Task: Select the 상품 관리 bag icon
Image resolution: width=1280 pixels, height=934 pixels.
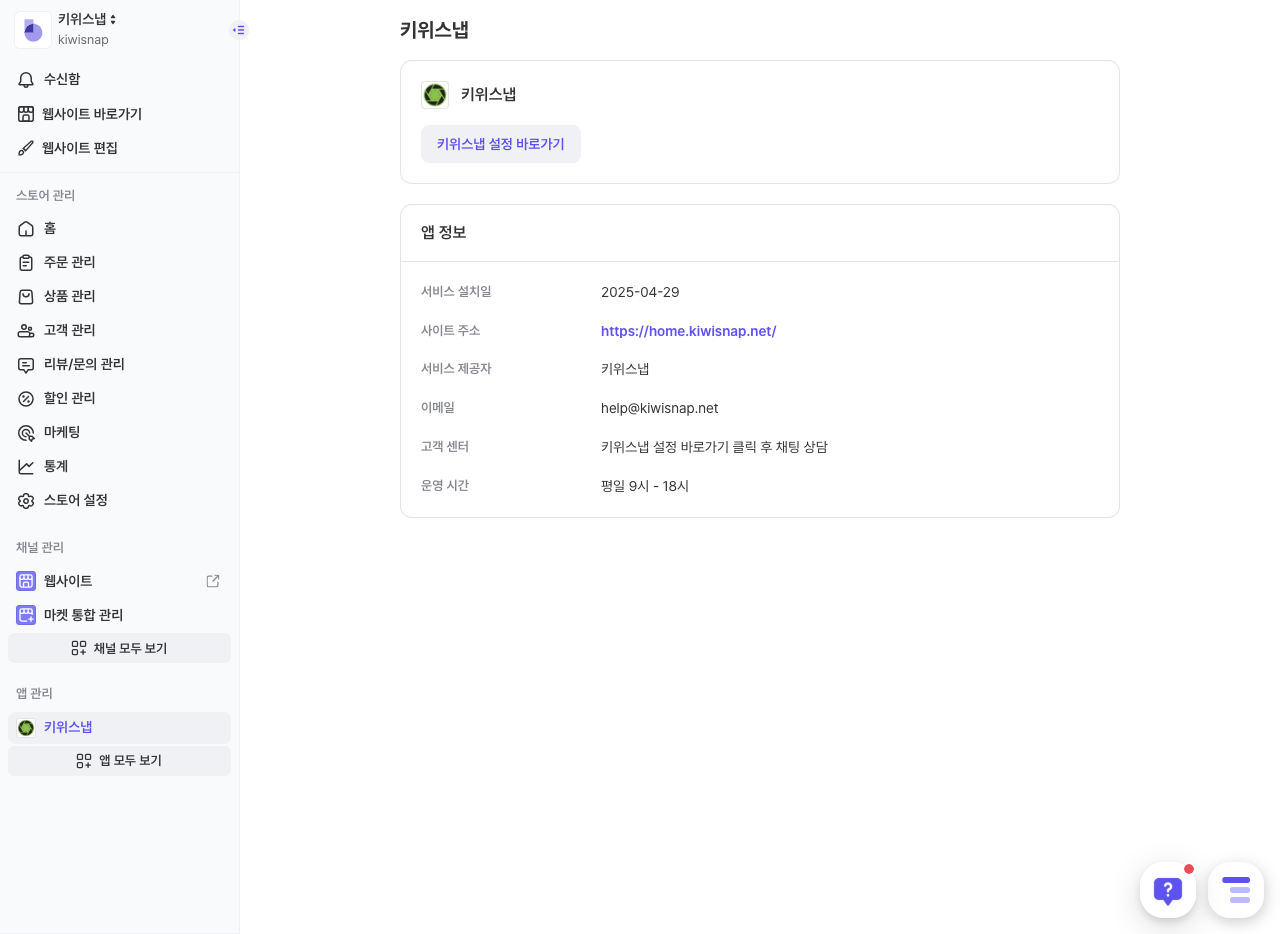Action: point(26,297)
